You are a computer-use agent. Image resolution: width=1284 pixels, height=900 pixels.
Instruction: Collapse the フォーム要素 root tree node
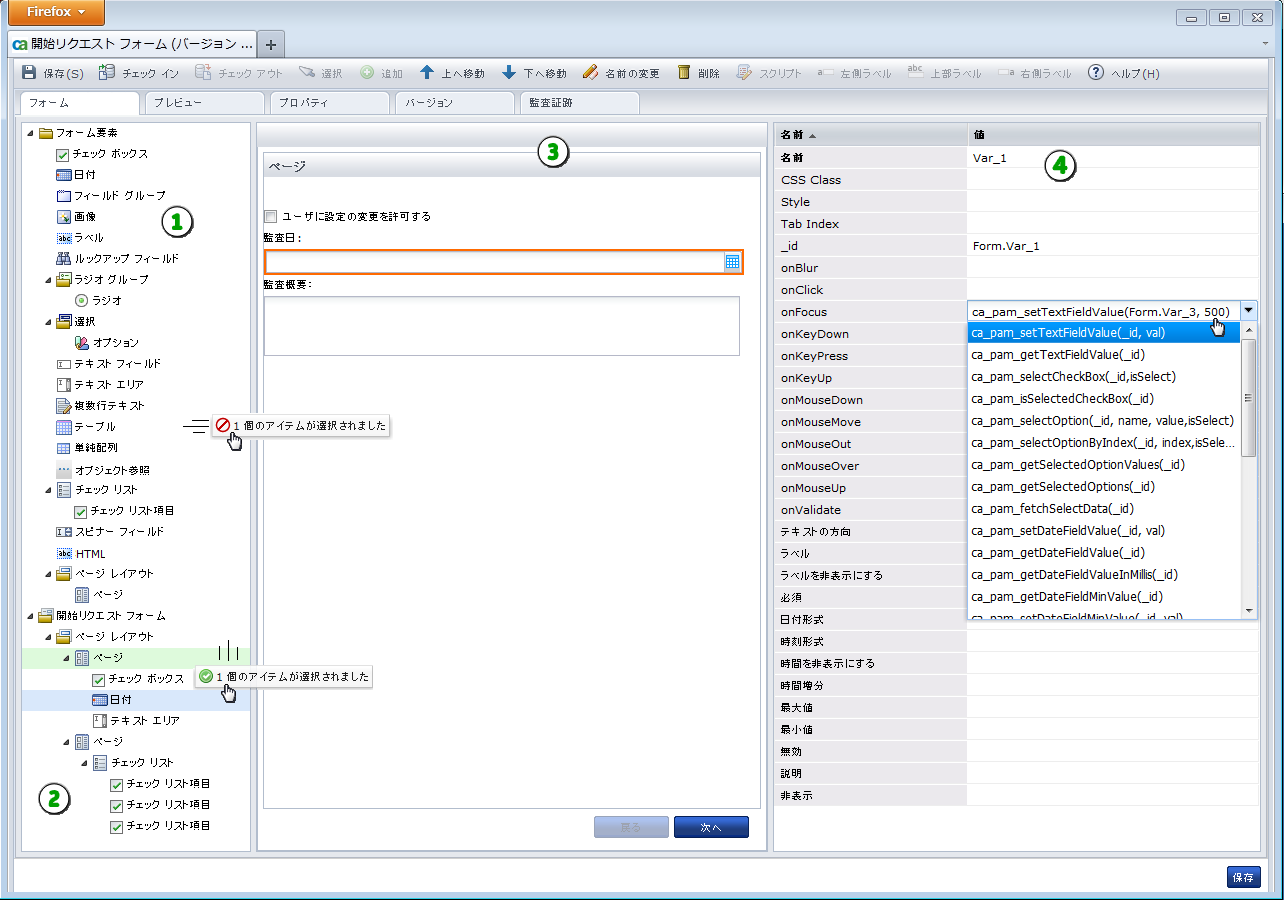[x=30, y=133]
